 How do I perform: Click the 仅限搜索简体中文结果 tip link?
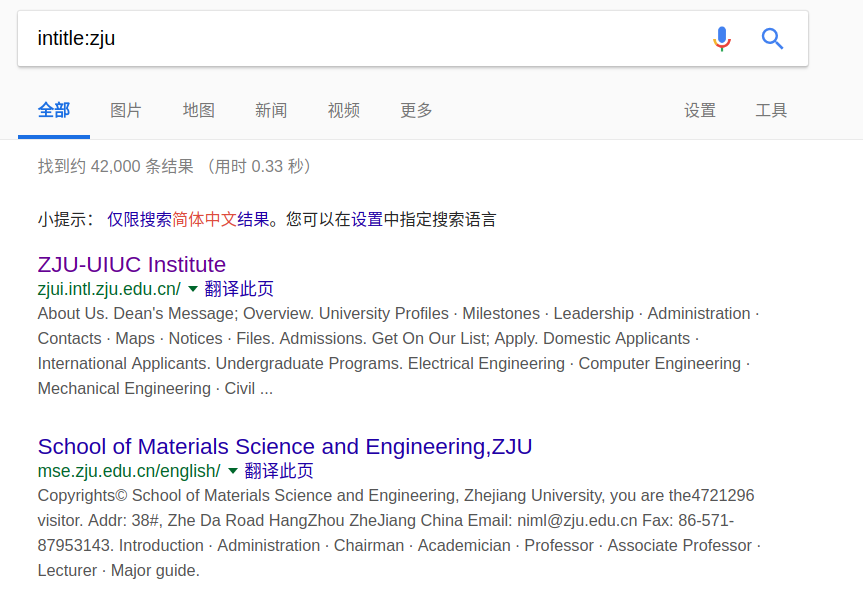pyautogui.click(x=188, y=220)
